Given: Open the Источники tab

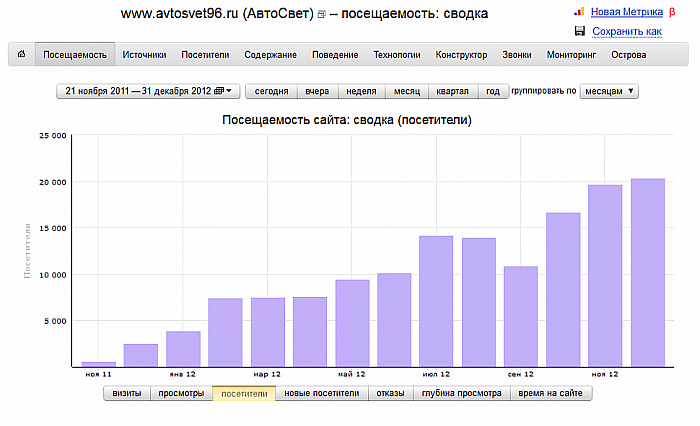Looking at the screenshot, I should coord(144,54).
